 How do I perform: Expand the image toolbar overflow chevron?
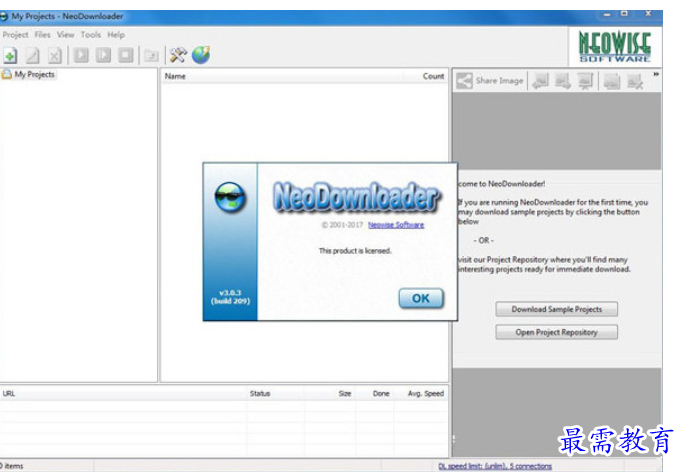point(656,75)
